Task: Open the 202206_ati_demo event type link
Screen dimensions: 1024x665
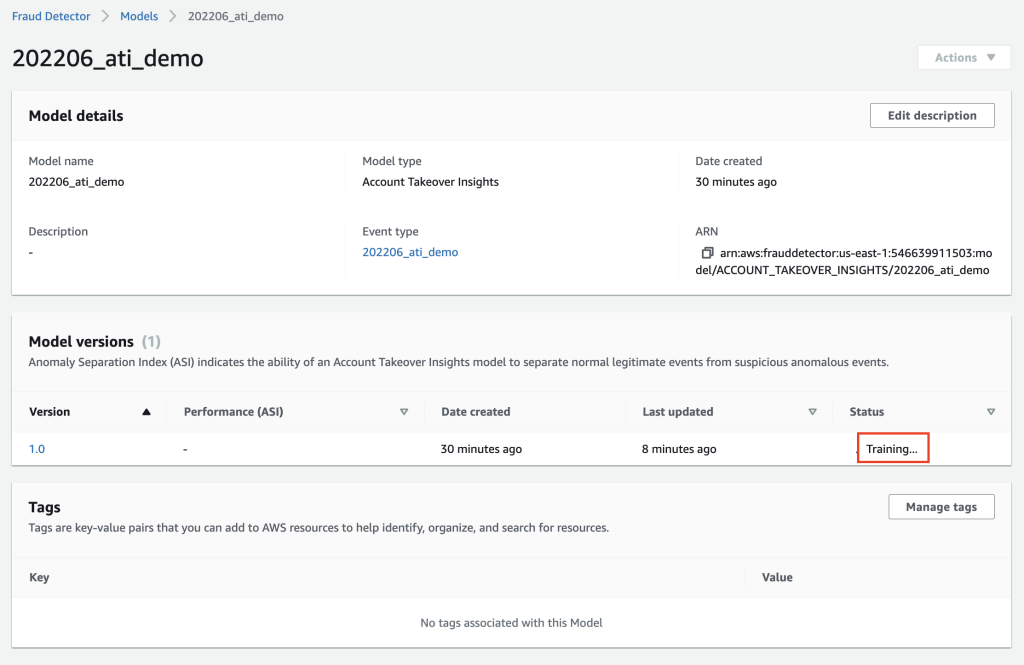Action: pos(410,253)
